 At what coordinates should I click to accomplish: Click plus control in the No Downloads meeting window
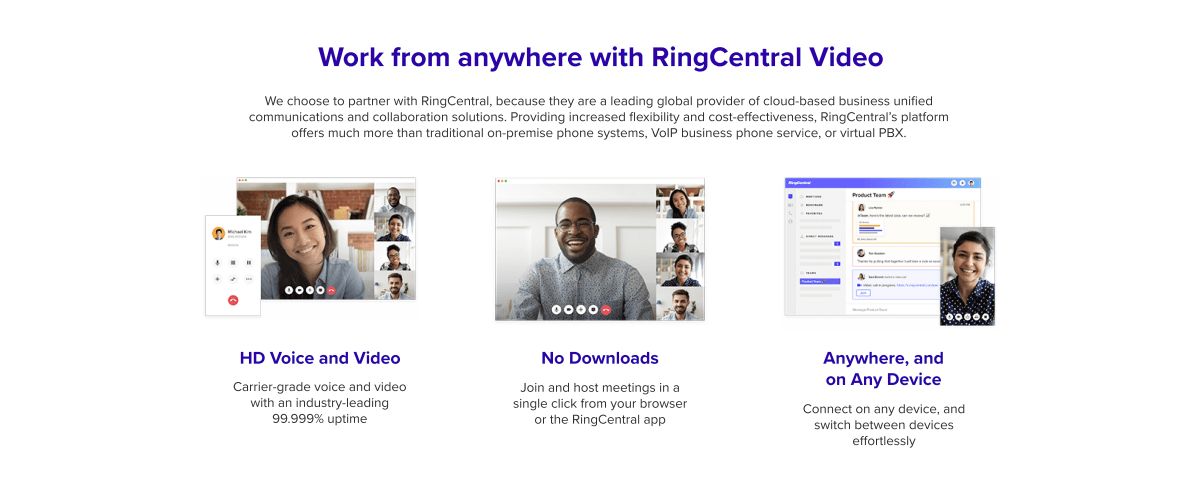581,310
